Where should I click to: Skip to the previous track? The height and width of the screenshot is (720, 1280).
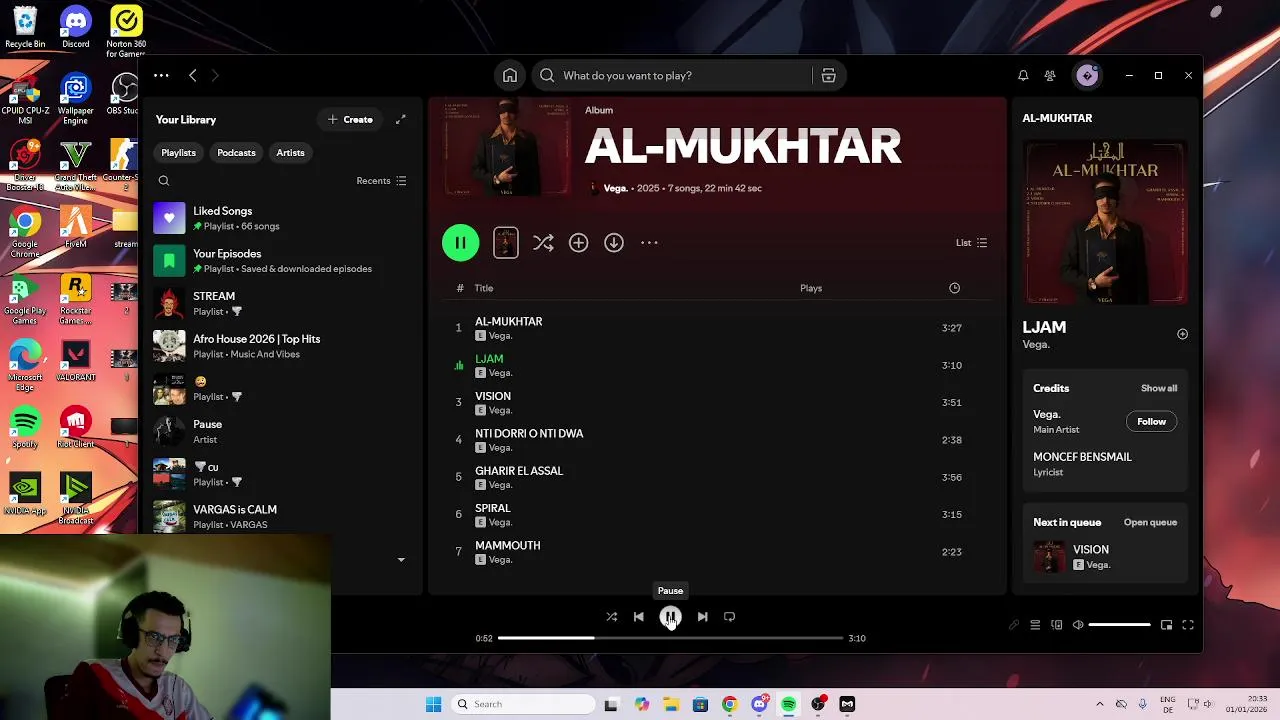(x=639, y=617)
